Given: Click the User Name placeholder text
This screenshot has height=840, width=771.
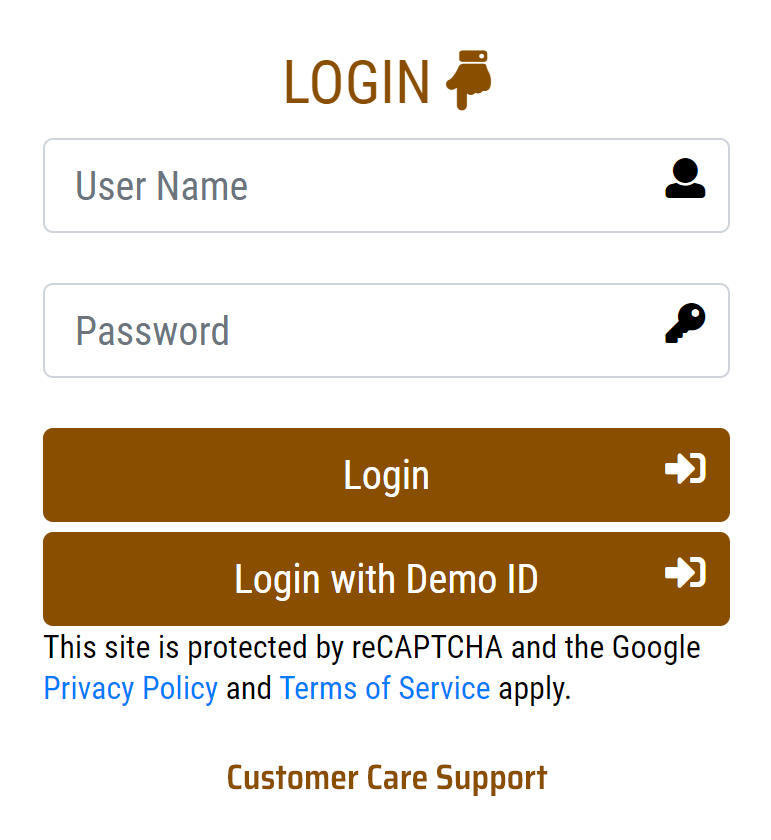Looking at the screenshot, I should click(x=162, y=186).
